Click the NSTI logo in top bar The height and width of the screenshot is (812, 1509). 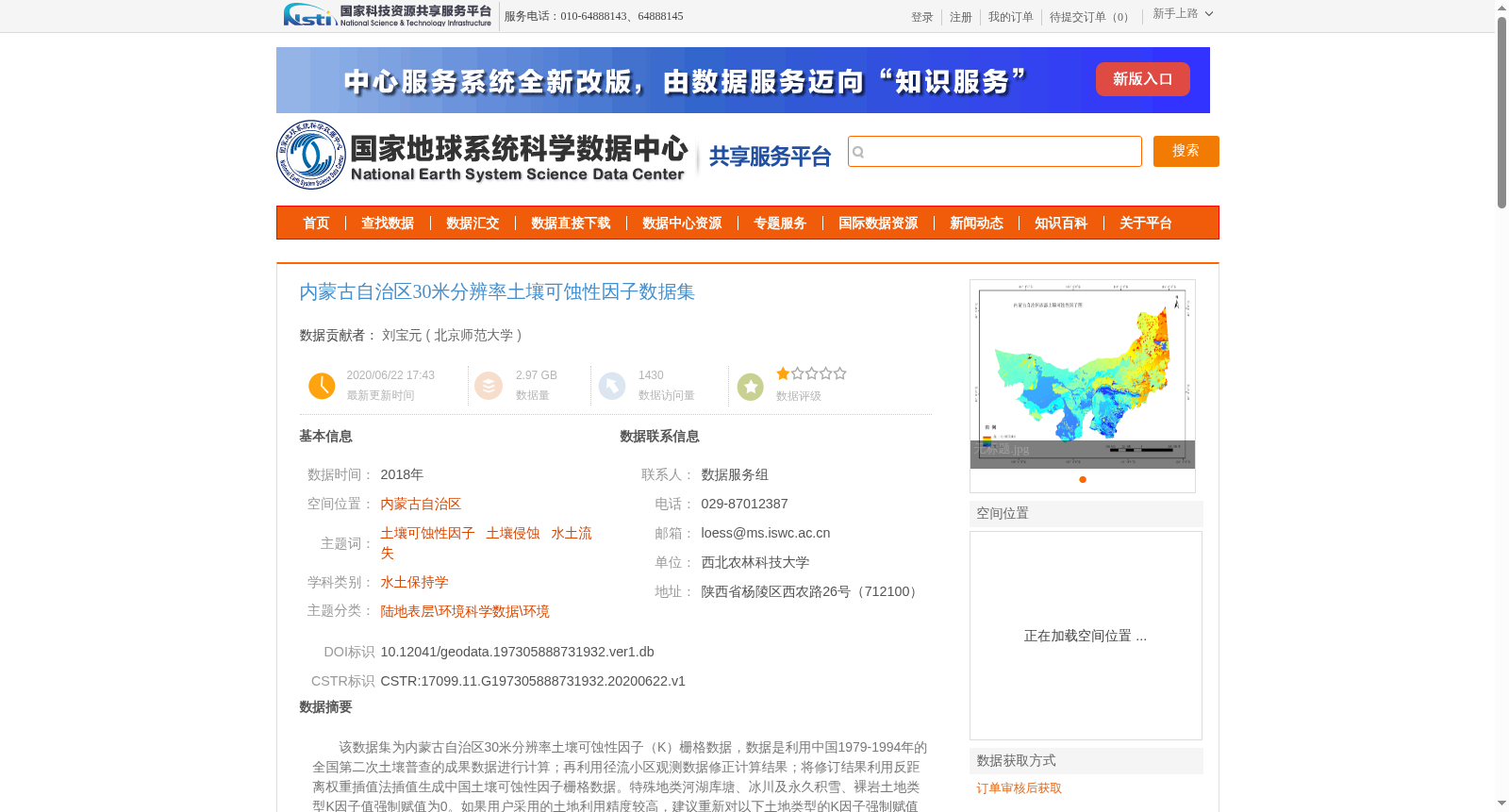click(x=388, y=15)
